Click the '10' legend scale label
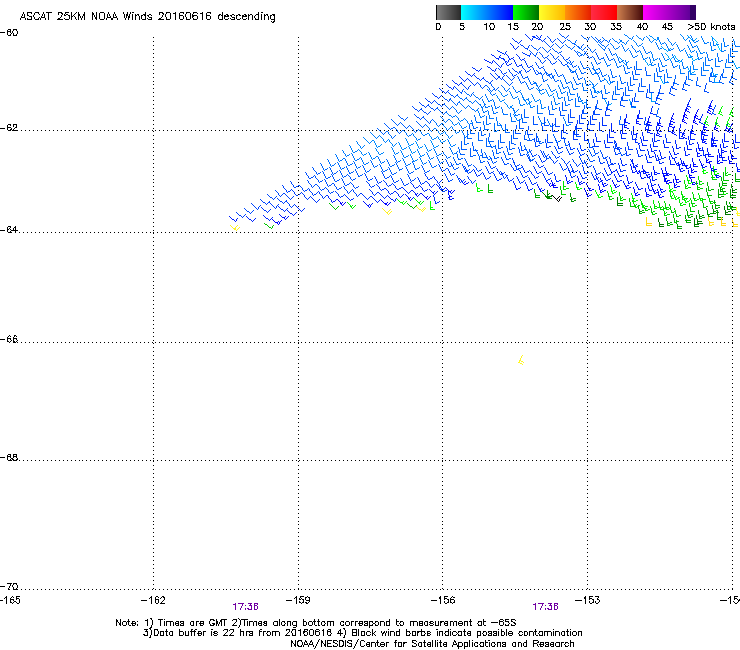This screenshot has width=740, height=650. coord(489,27)
